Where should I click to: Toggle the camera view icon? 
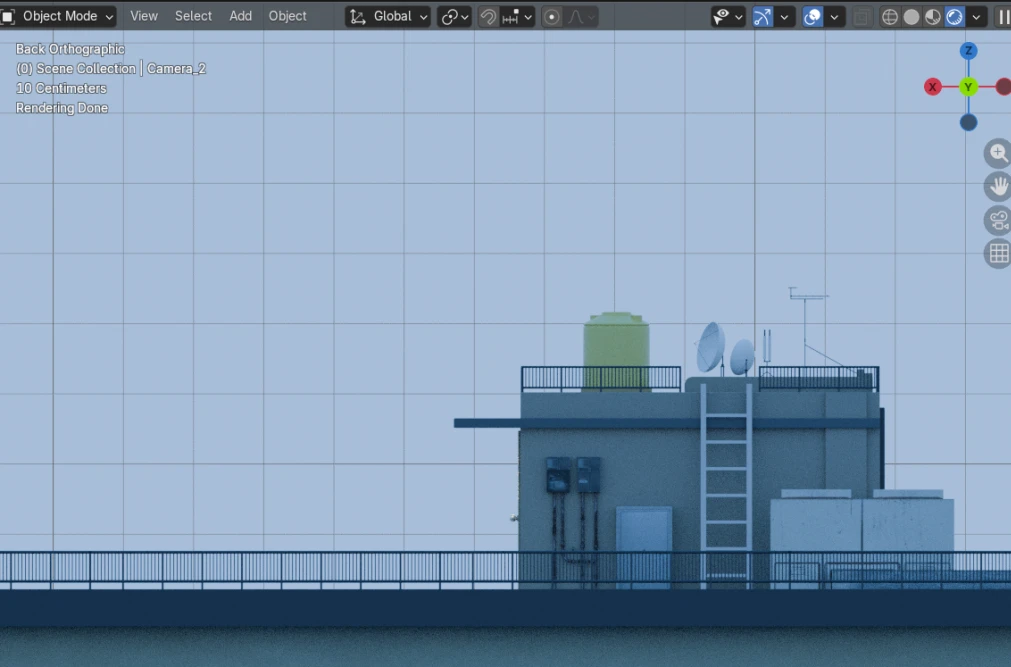[998, 221]
